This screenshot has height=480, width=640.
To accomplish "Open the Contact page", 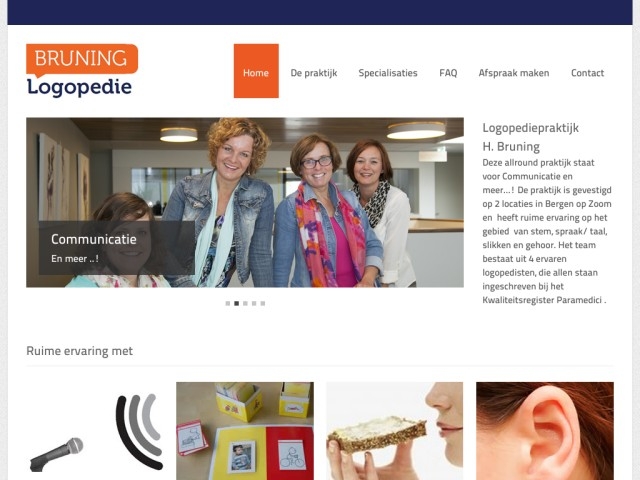I will (x=587, y=73).
